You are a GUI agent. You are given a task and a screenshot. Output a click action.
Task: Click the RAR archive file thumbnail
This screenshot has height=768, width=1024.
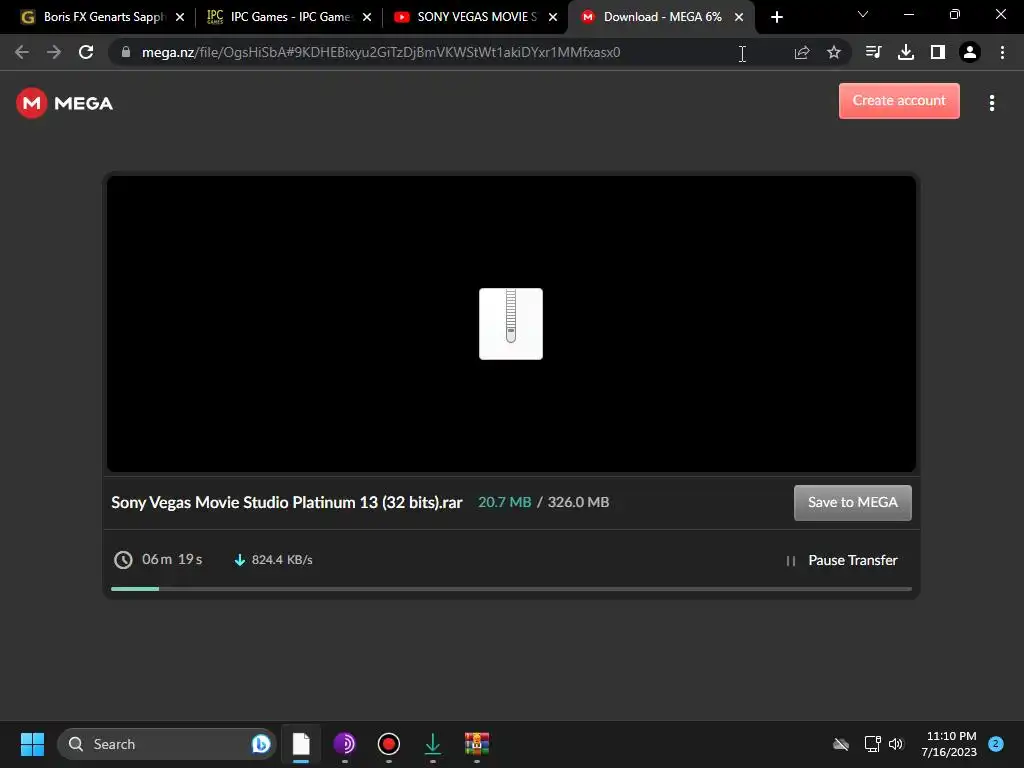point(511,324)
